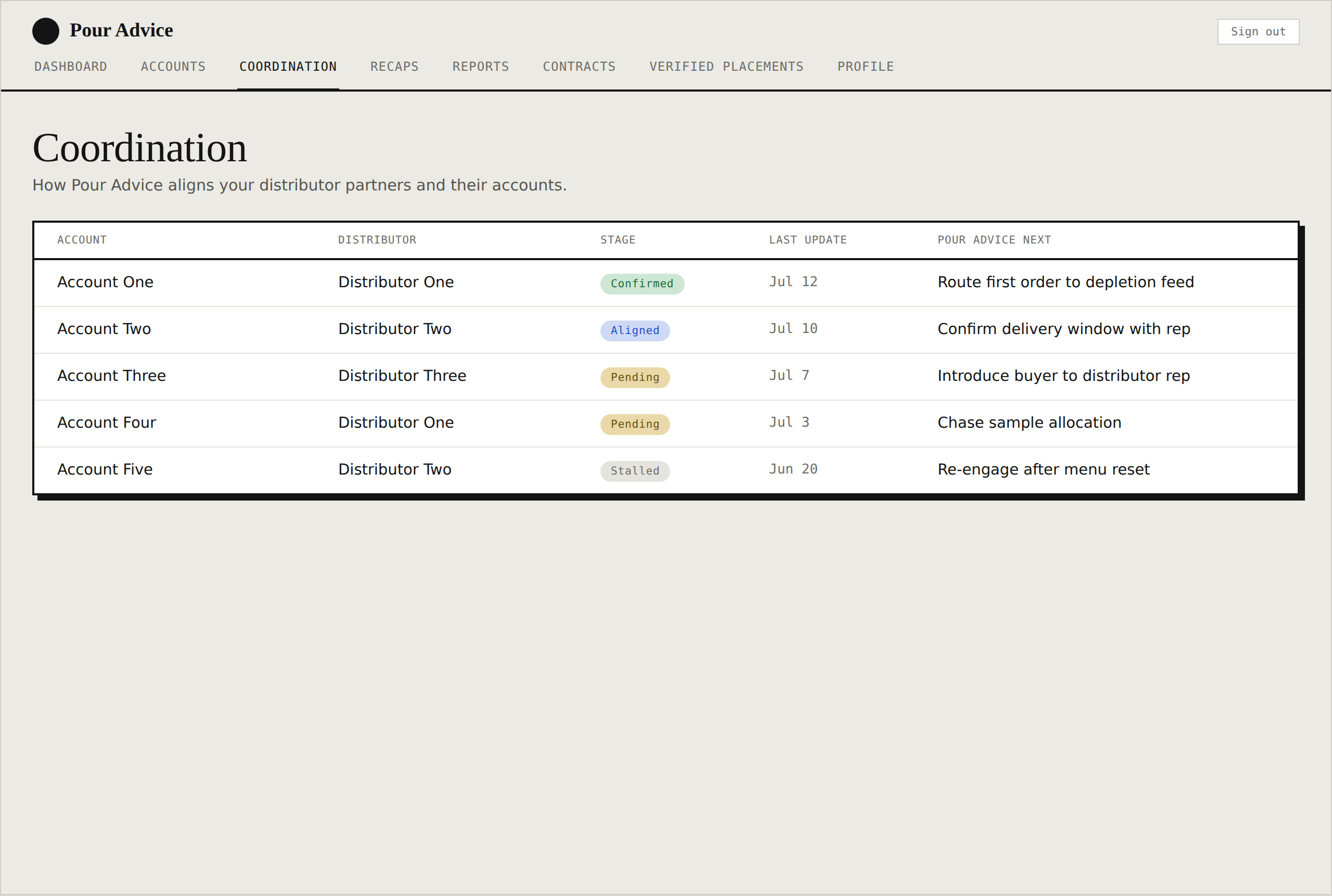This screenshot has width=1332, height=896.
Task: Click the gray Stalled stage badge
Action: 635,471
